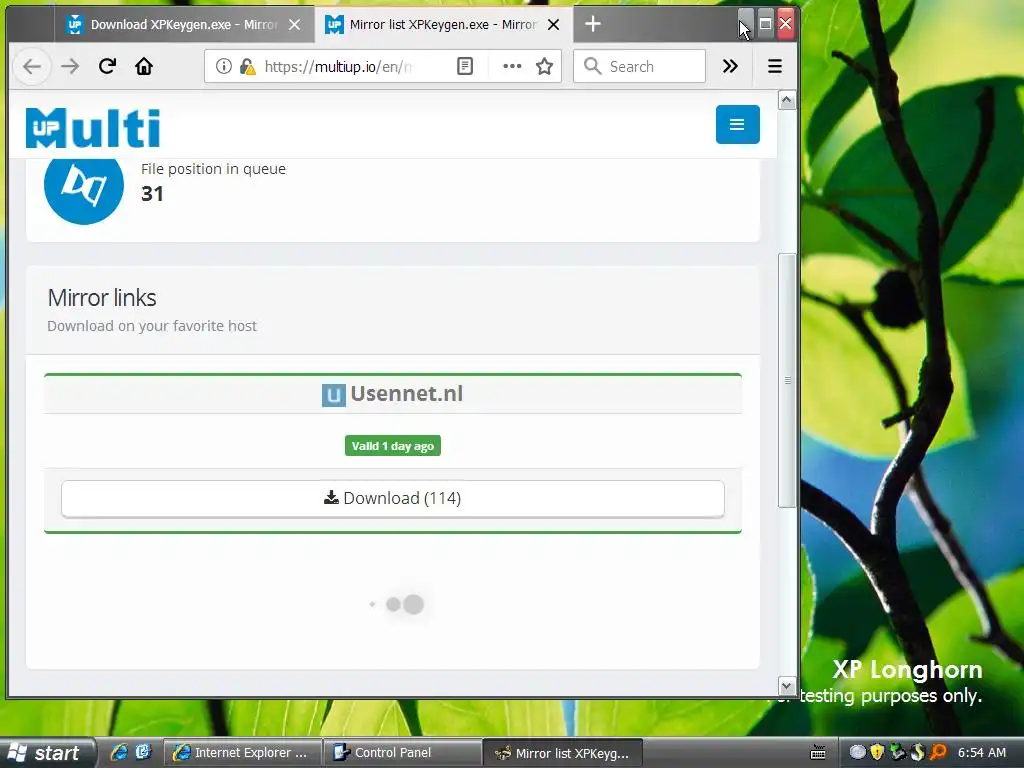Click the page scrollbar thumb

point(787,380)
